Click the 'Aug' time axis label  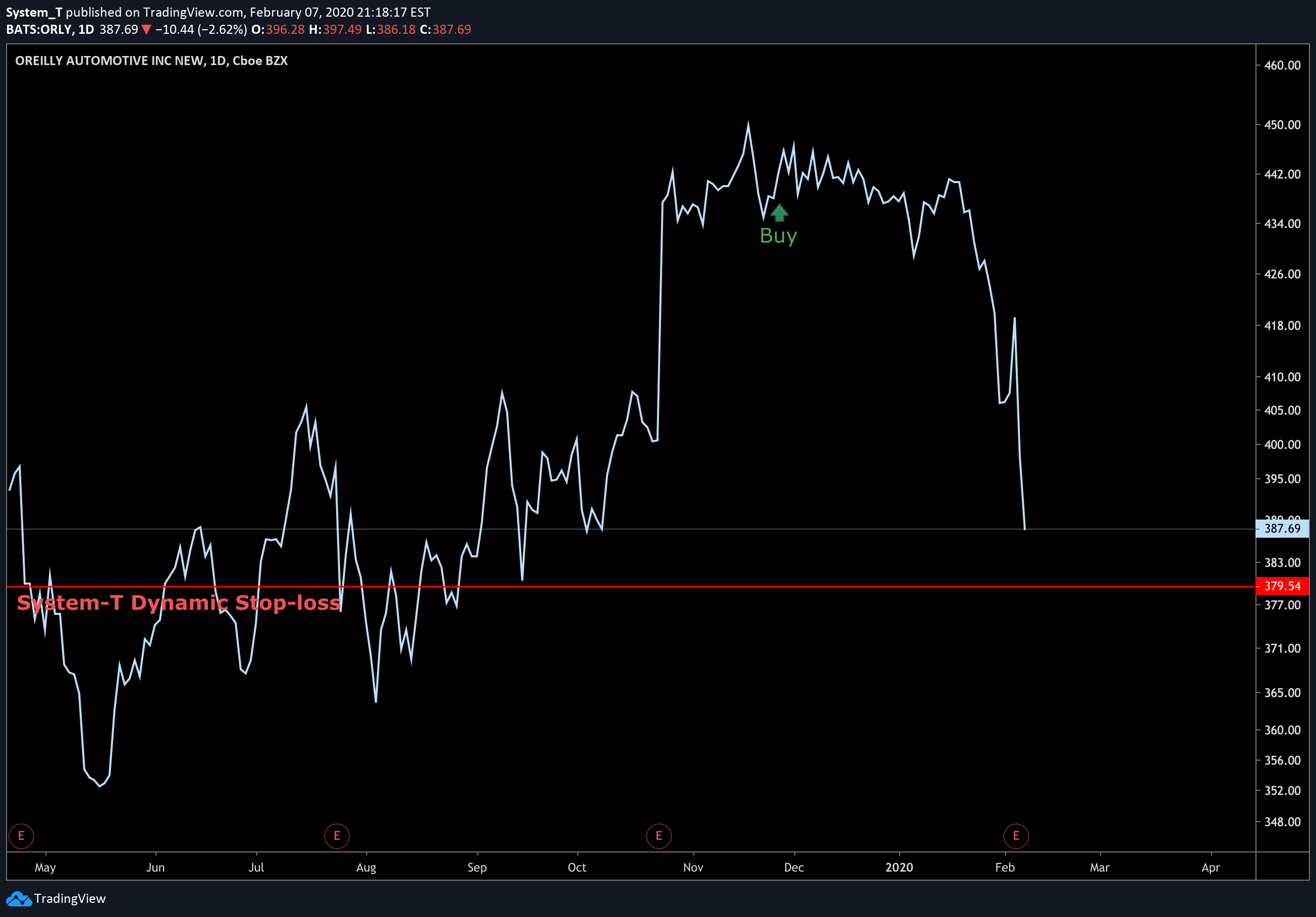pyautogui.click(x=366, y=868)
